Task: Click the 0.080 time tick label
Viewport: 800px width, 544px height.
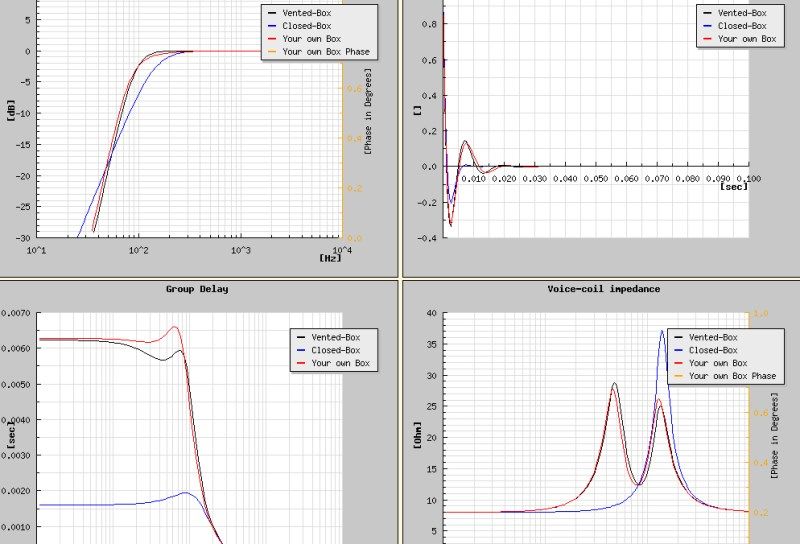Action: tap(688, 179)
